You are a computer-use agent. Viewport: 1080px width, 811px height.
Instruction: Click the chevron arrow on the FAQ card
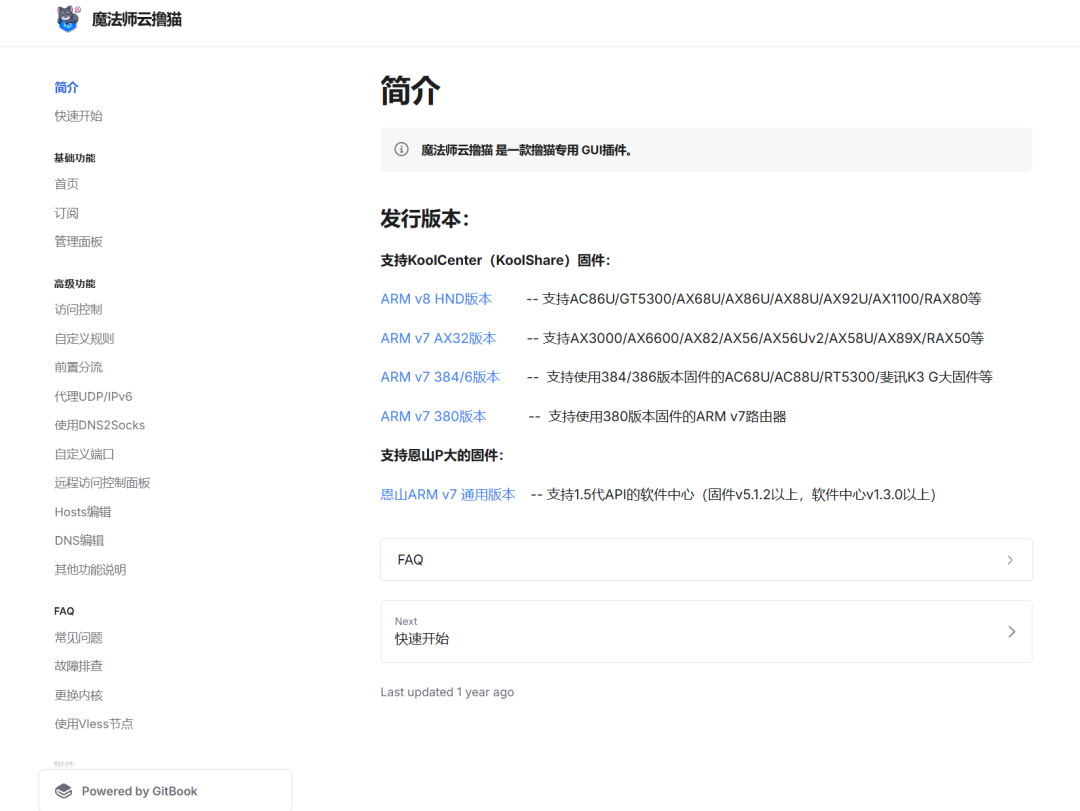pos(1010,560)
